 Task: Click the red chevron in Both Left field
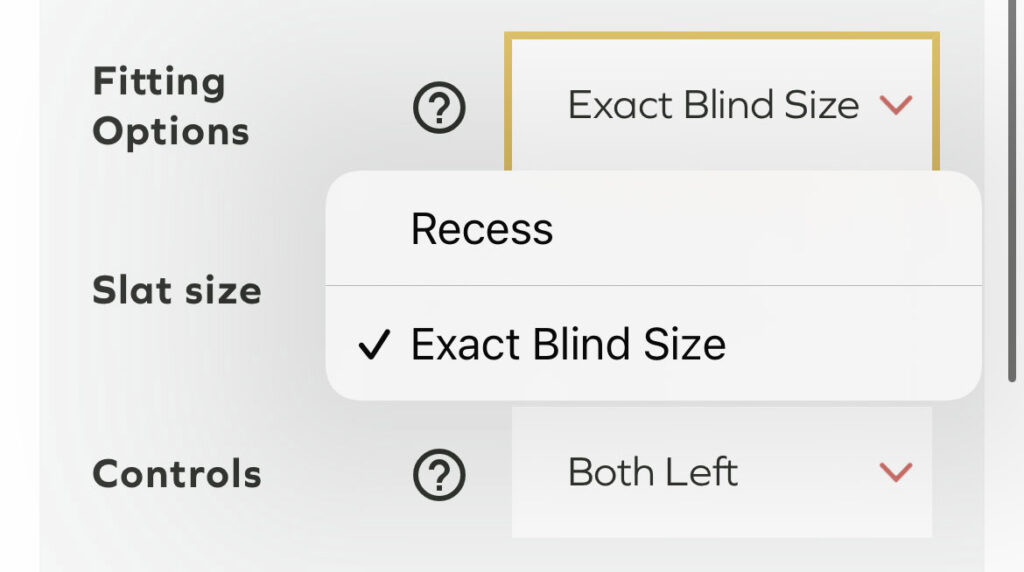click(x=895, y=472)
